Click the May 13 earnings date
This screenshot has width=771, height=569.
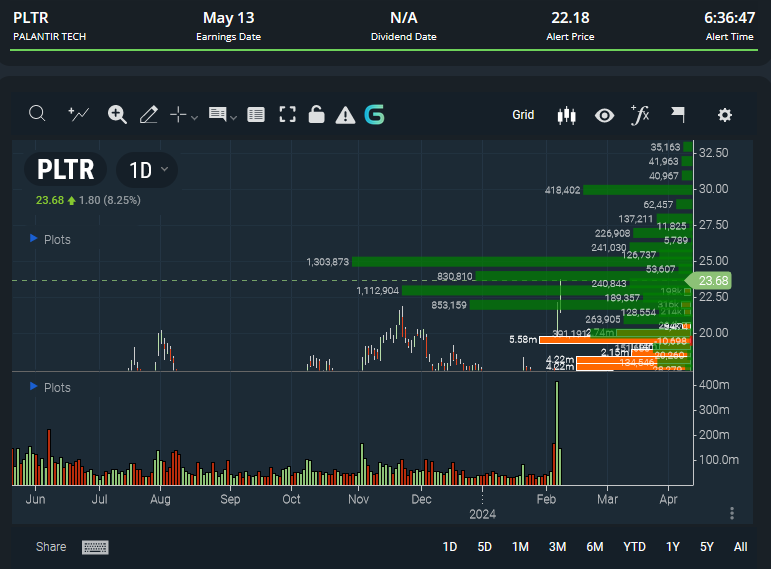(x=229, y=18)
